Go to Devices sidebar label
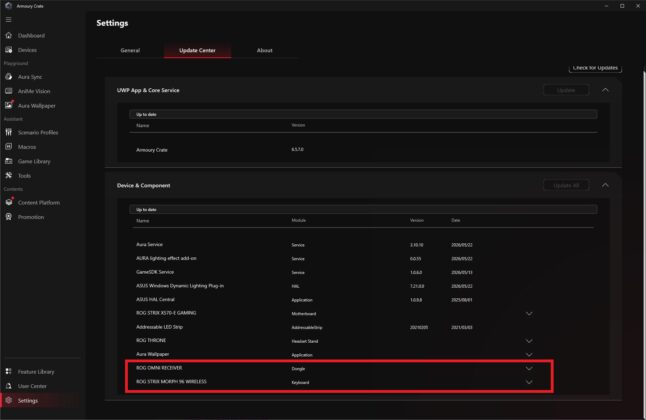The image size is (646, 420). tap(27, 50)
